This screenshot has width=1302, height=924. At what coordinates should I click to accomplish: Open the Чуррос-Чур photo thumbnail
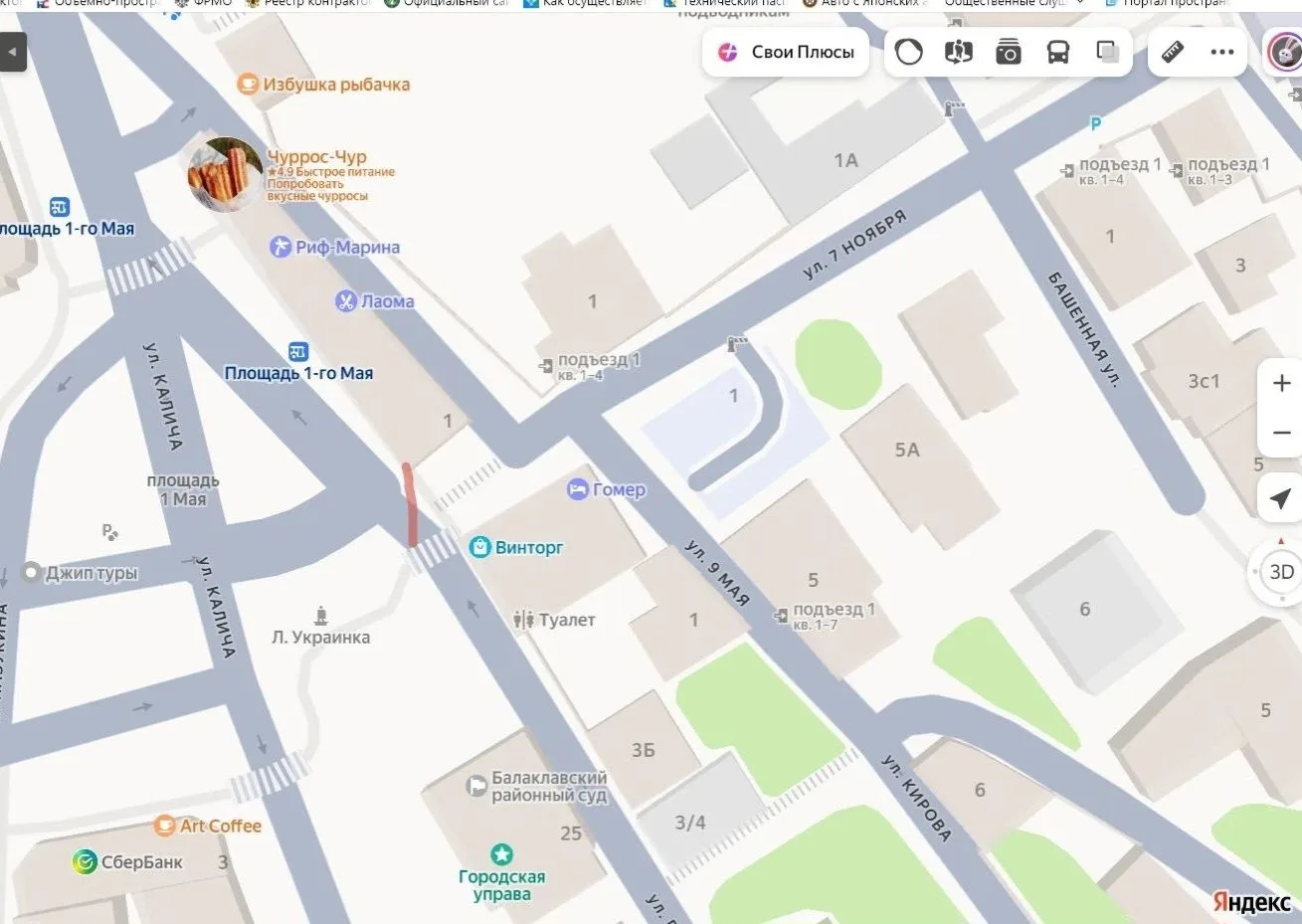tap(226, 175)
